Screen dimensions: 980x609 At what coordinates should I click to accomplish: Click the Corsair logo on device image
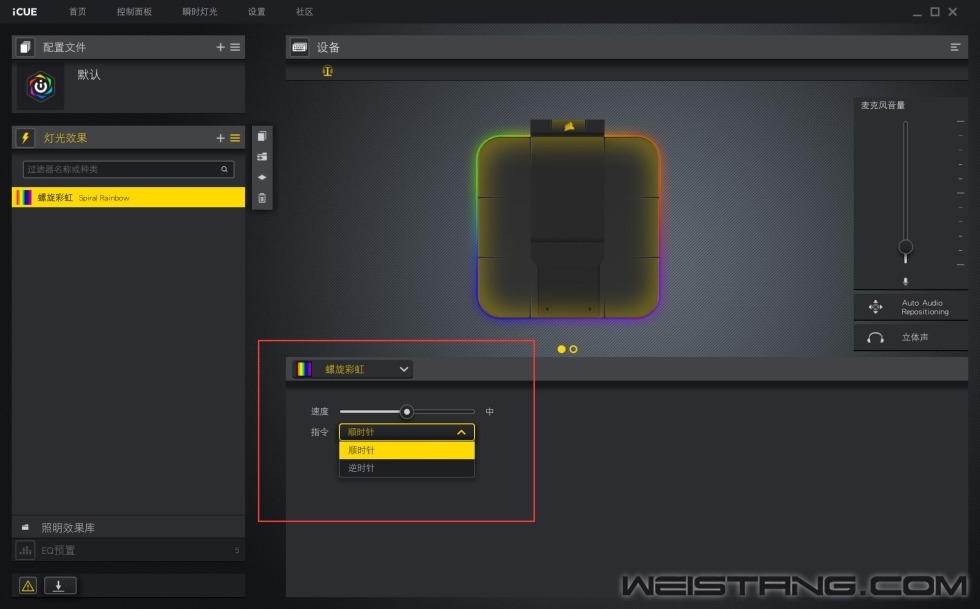point(569,126)
